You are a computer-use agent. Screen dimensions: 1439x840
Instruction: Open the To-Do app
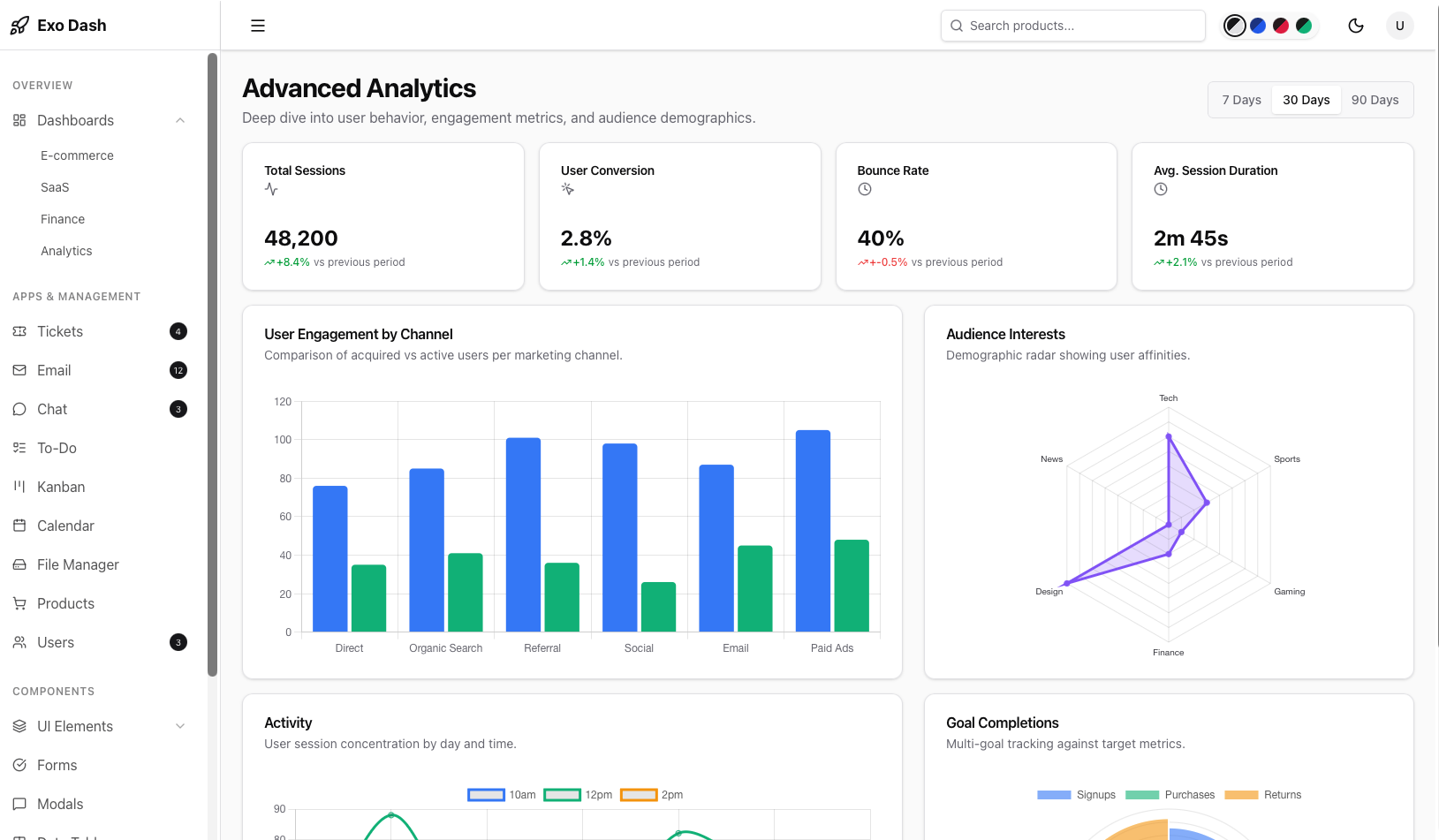click(x=57, y=448)
